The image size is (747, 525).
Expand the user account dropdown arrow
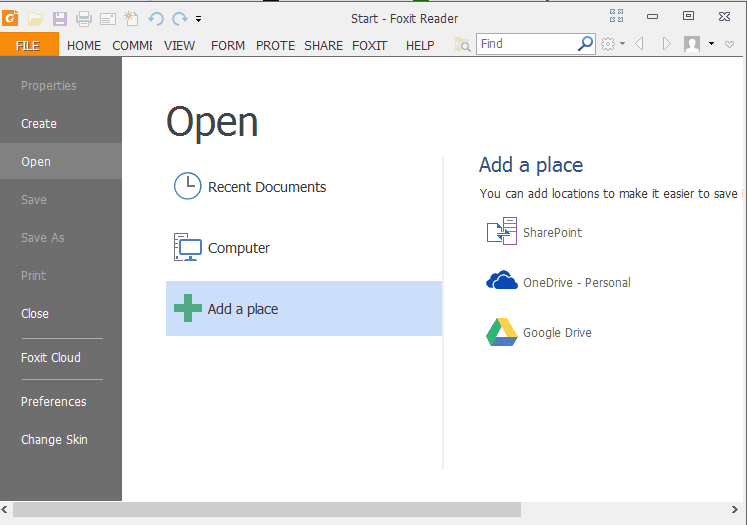[x=711, y=44]
